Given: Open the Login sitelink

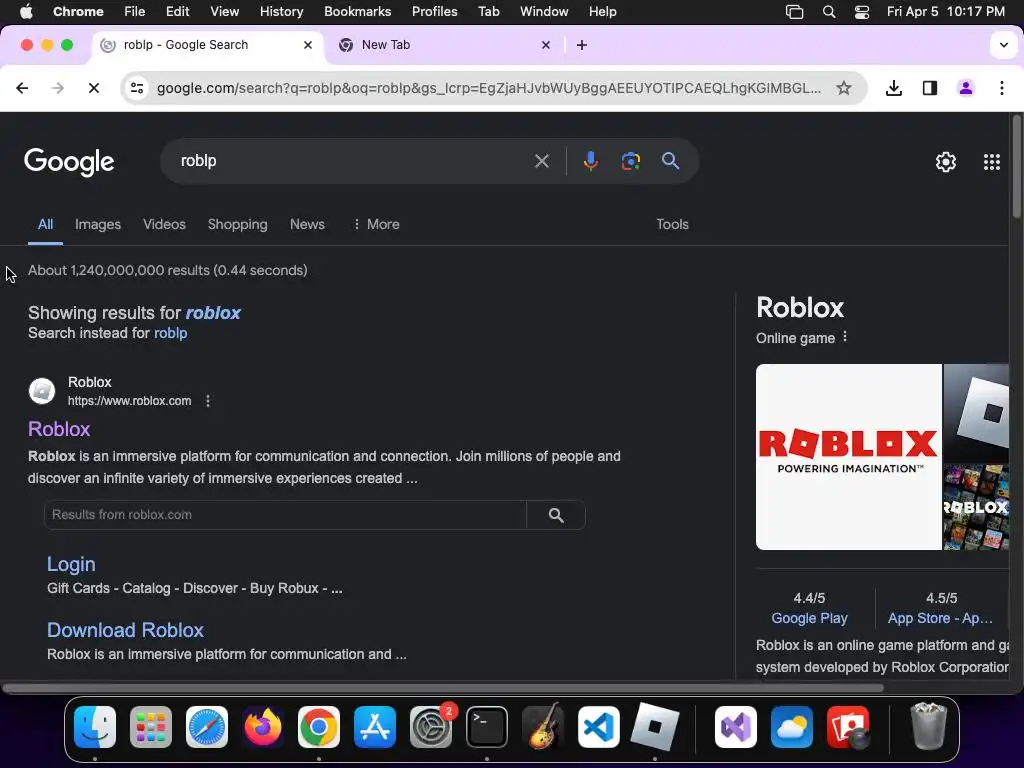Looking at the screenshot, I should click(71, 564).
